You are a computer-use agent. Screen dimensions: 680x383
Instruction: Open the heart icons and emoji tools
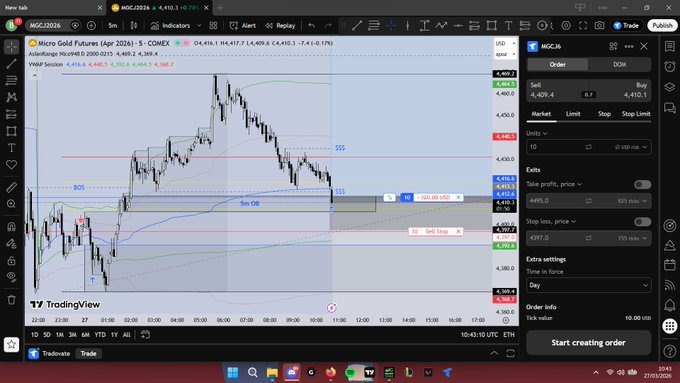point(12,165)
